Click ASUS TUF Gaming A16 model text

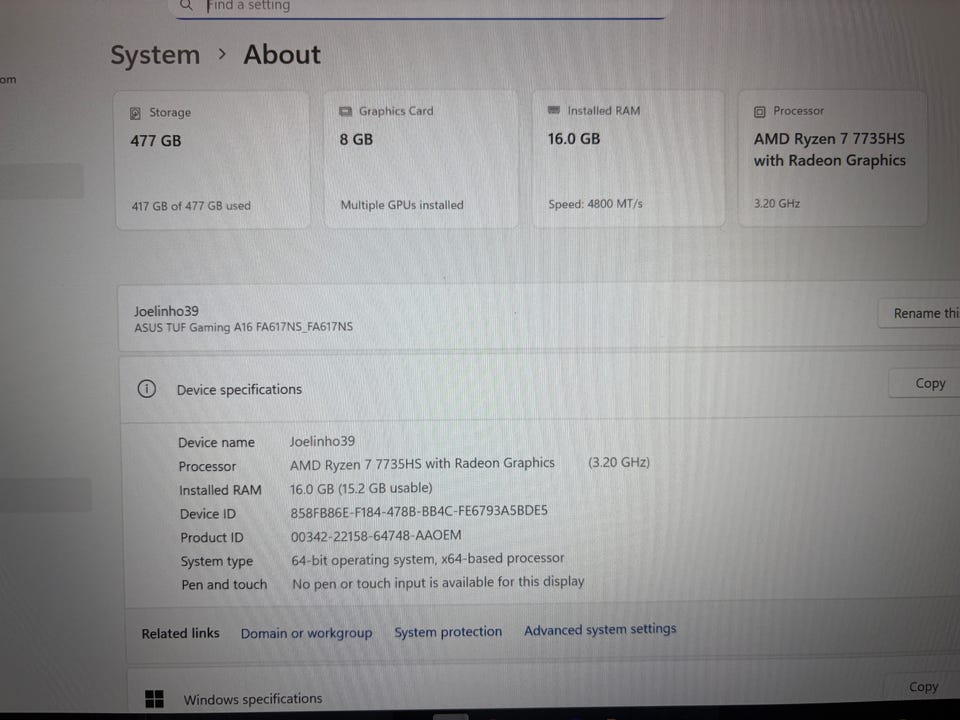(x=244, y=328)
